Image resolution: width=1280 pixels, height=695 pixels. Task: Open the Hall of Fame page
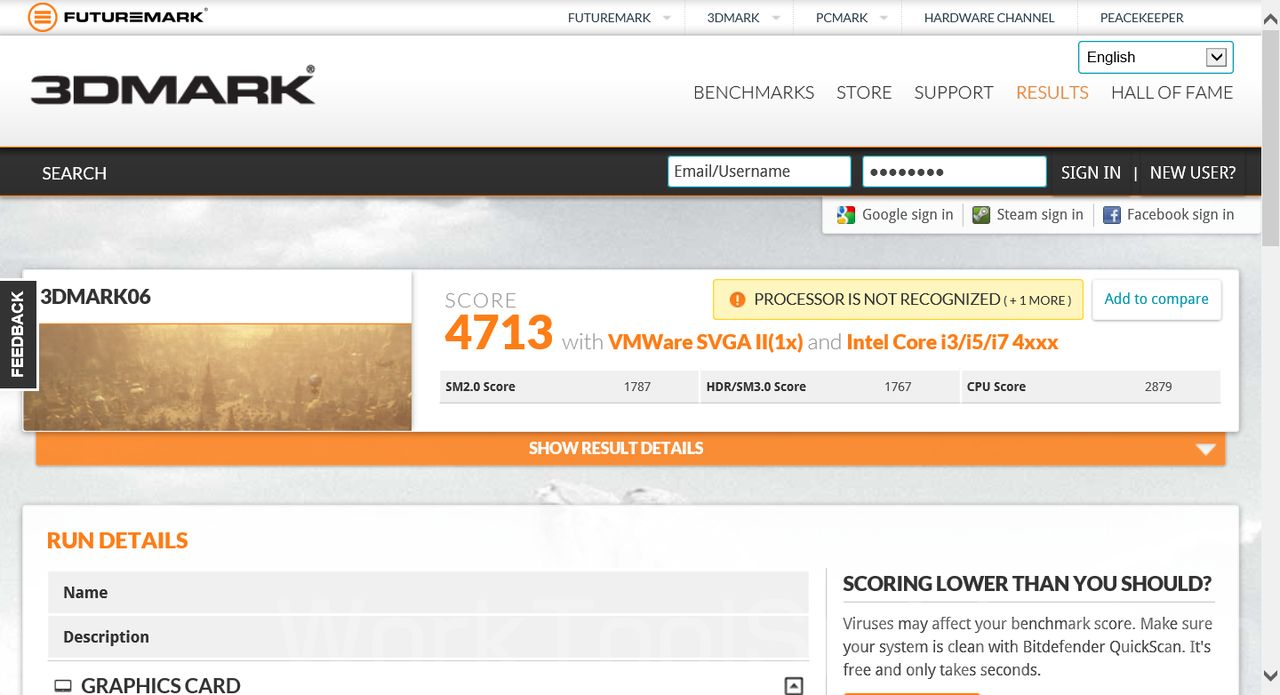point(1172,92)
